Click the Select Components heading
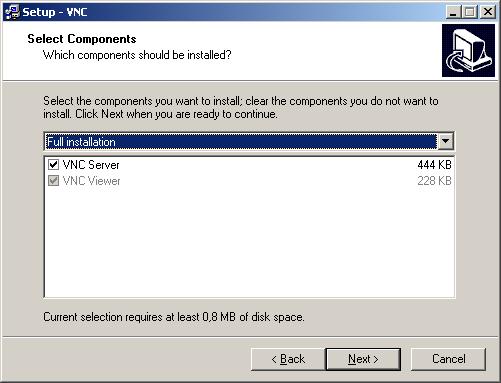The width and height of the screenshot is (501, 383). (x=82, y=39)
